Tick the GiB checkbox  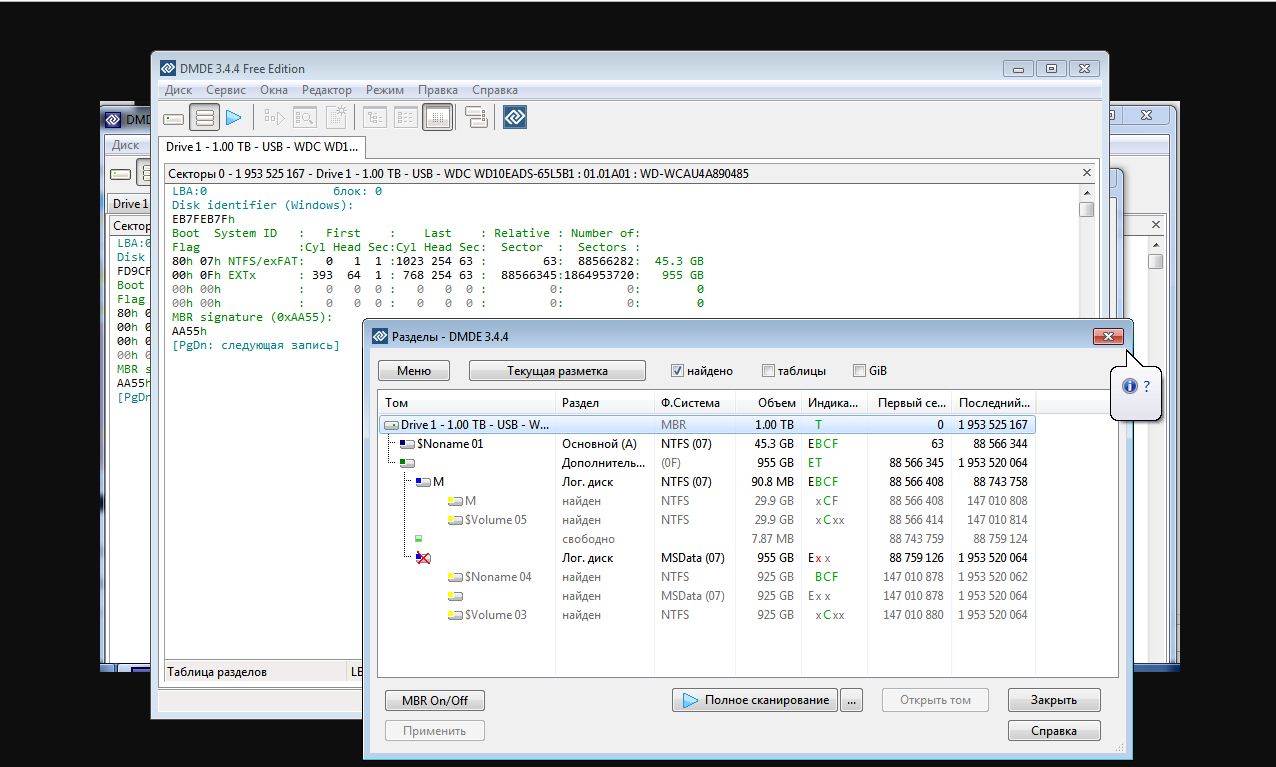pos(859,371)
